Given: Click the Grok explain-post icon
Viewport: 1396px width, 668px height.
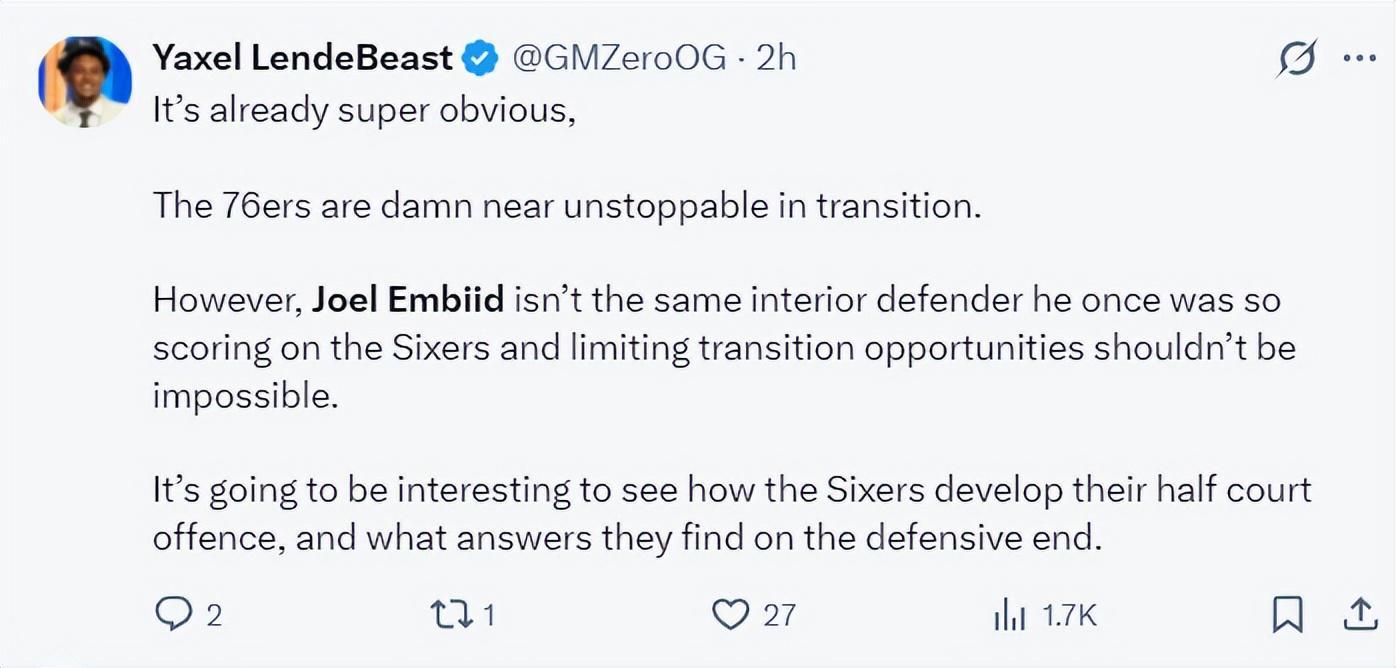Looking at the screenshot, I should pos(1297,61).
